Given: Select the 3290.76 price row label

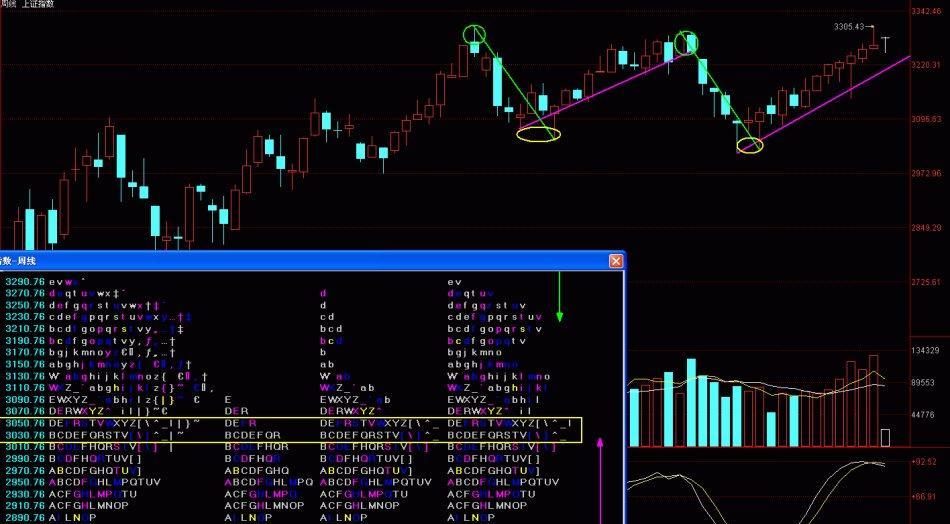Looking at the screenshot, I should point(25,282).
